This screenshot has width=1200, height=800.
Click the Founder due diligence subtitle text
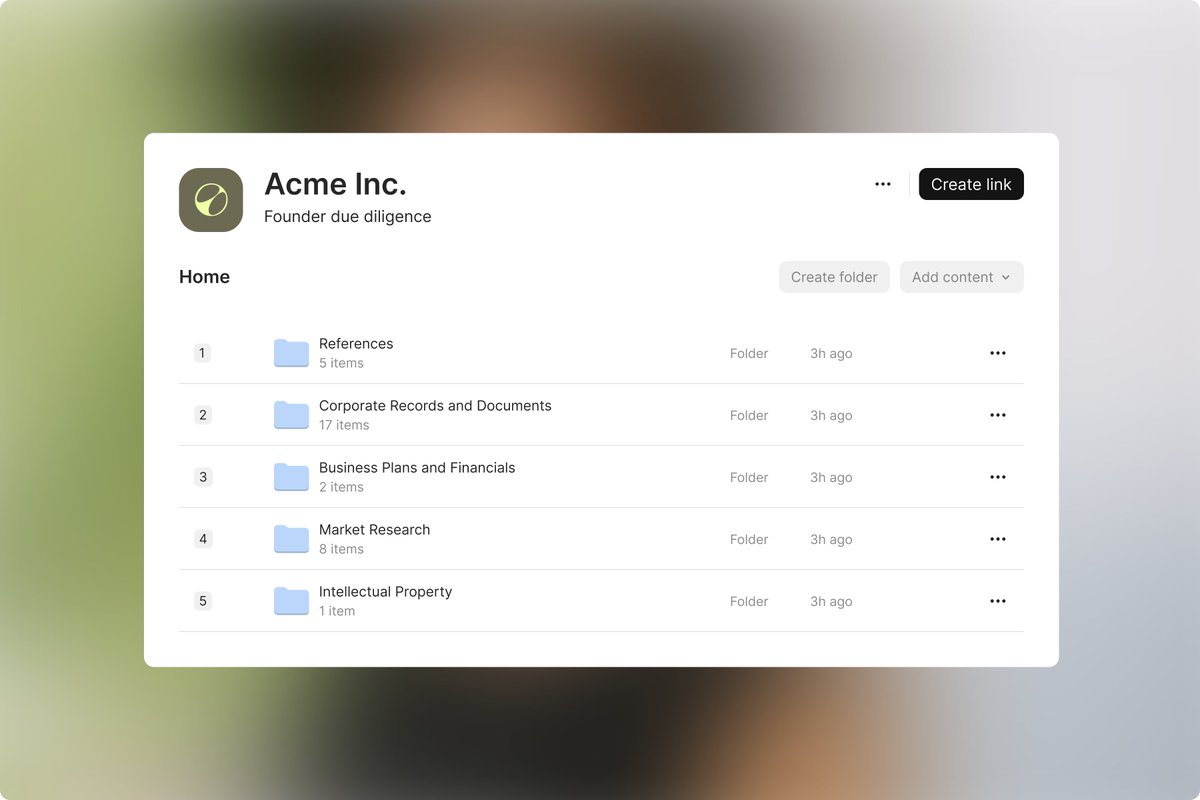347,216
